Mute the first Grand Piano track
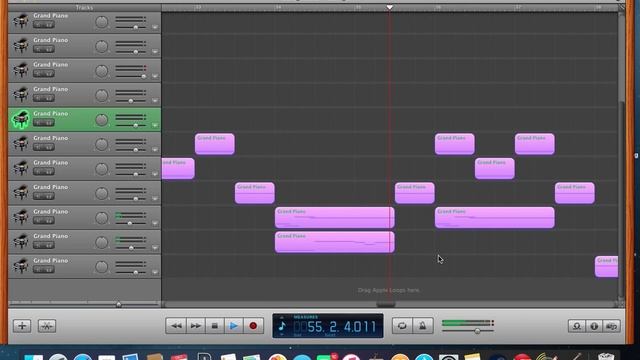The image size is (640, 360). click(x=39, y=25)
